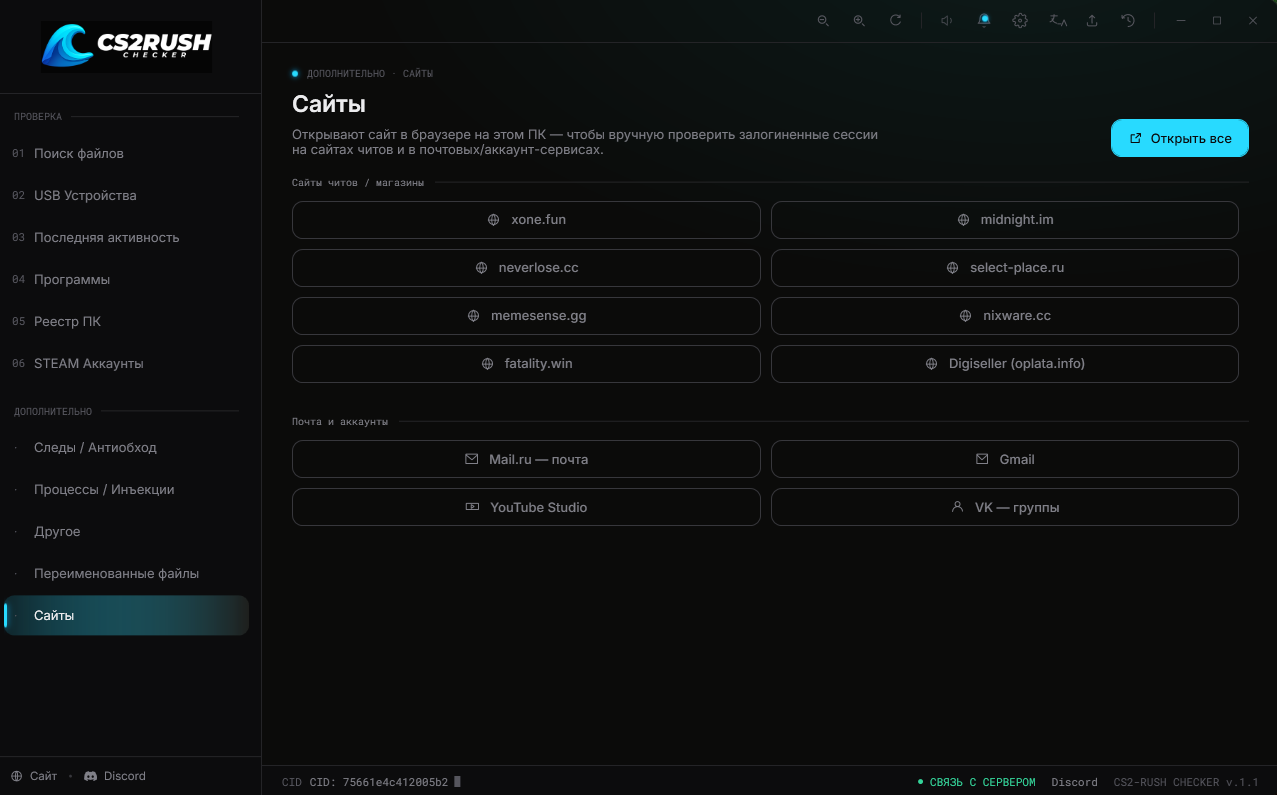Open Последняя активность section
The image size is (1277, 795).
126,238
